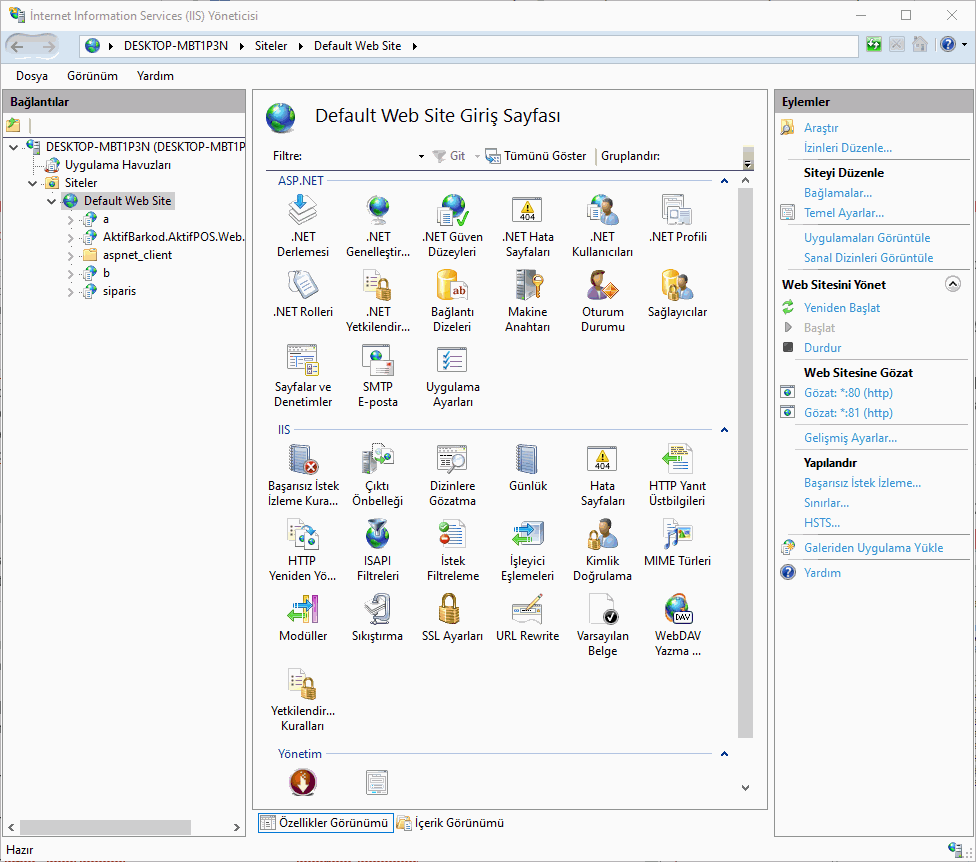Switch to İçerik Görünümü tab
This screenshot has width=976, height=862.
pyautogui.click(x=451, y=823)
